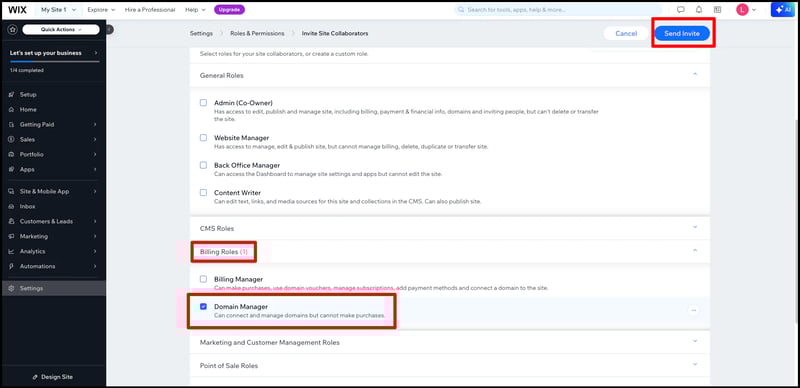This screenshot has width=800, height=388.
Task: Tick the Content Writer checkbox
Action: click(x=204, y=192)
